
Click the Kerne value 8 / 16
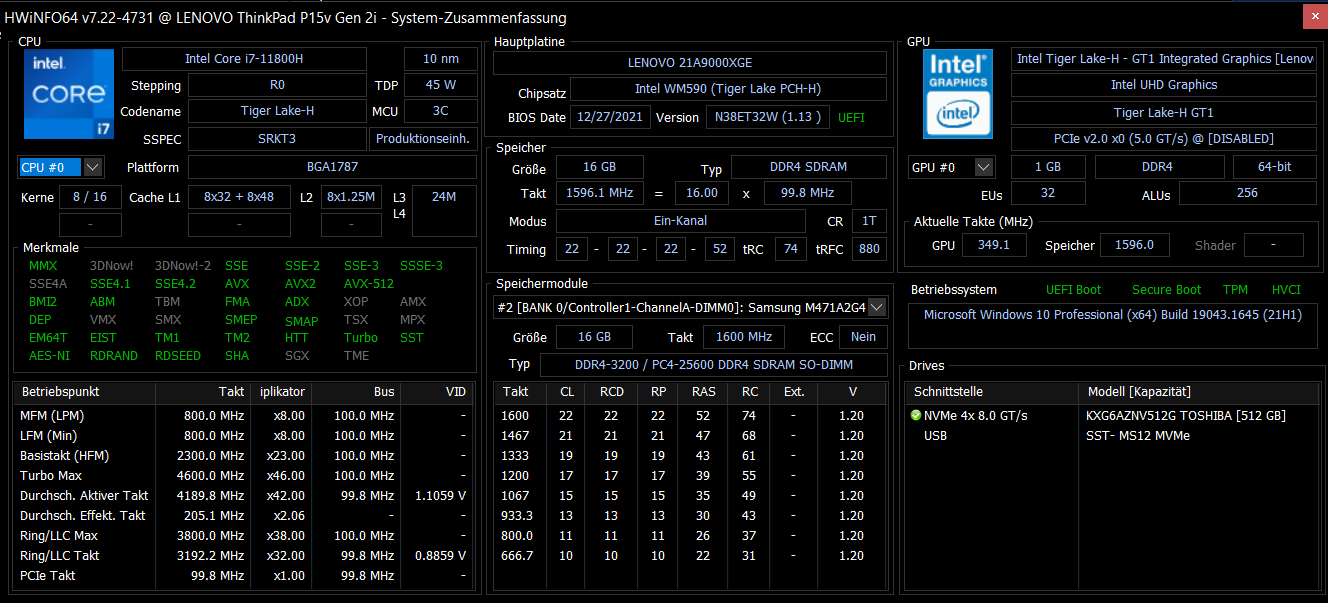tap(90, 197)
